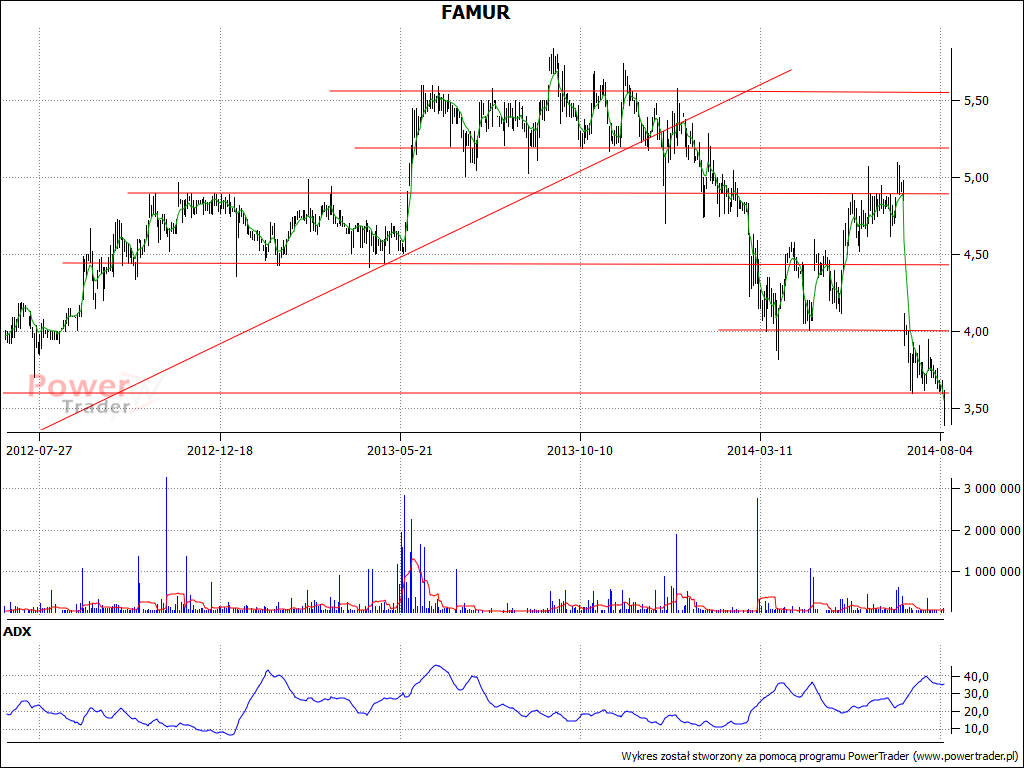Screen dimensions: 1024x768
Task: Click the 30,0 ADX axis label
Action: (978, 694)
